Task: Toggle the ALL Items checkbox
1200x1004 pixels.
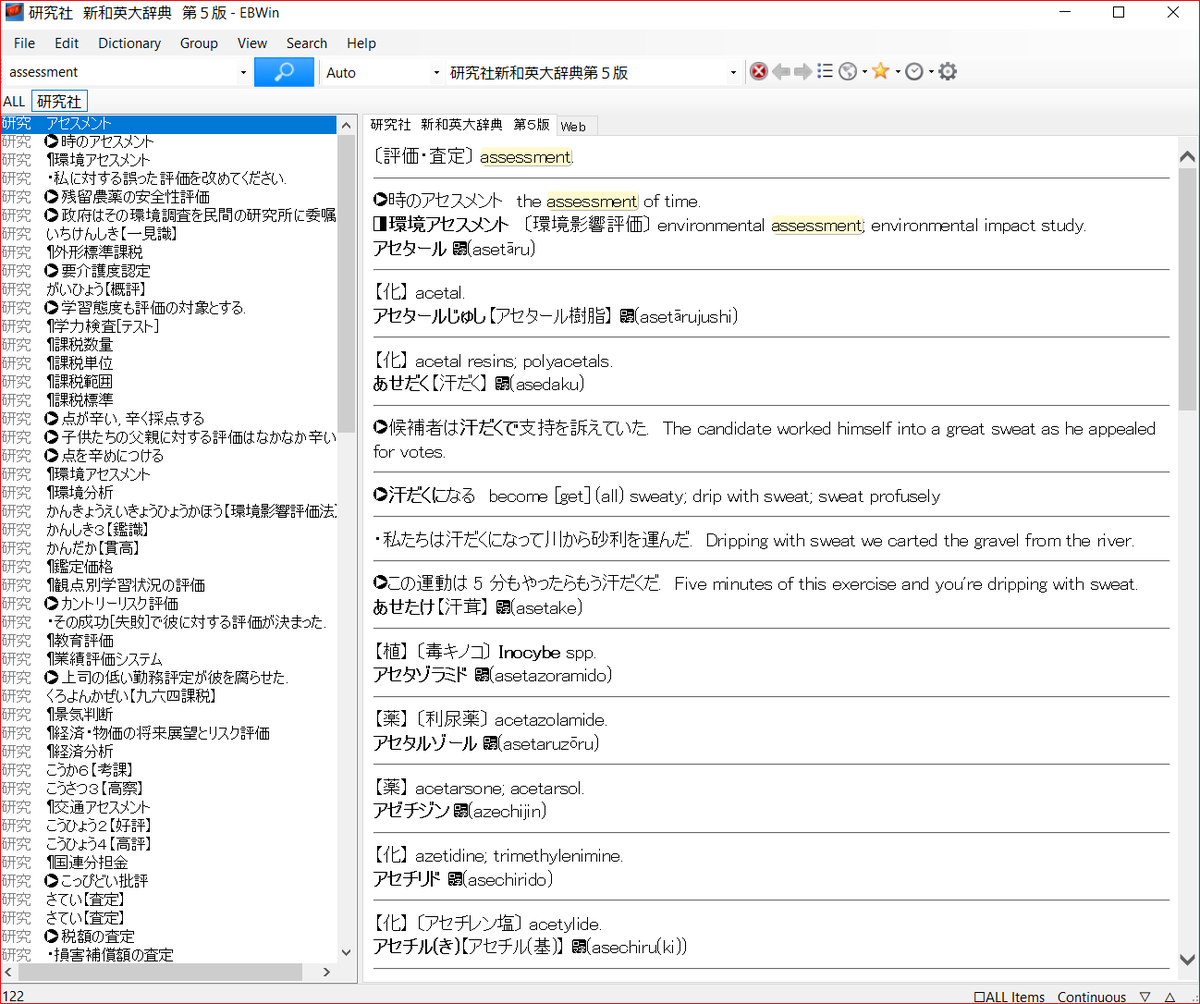Action: click(1010, 996)
